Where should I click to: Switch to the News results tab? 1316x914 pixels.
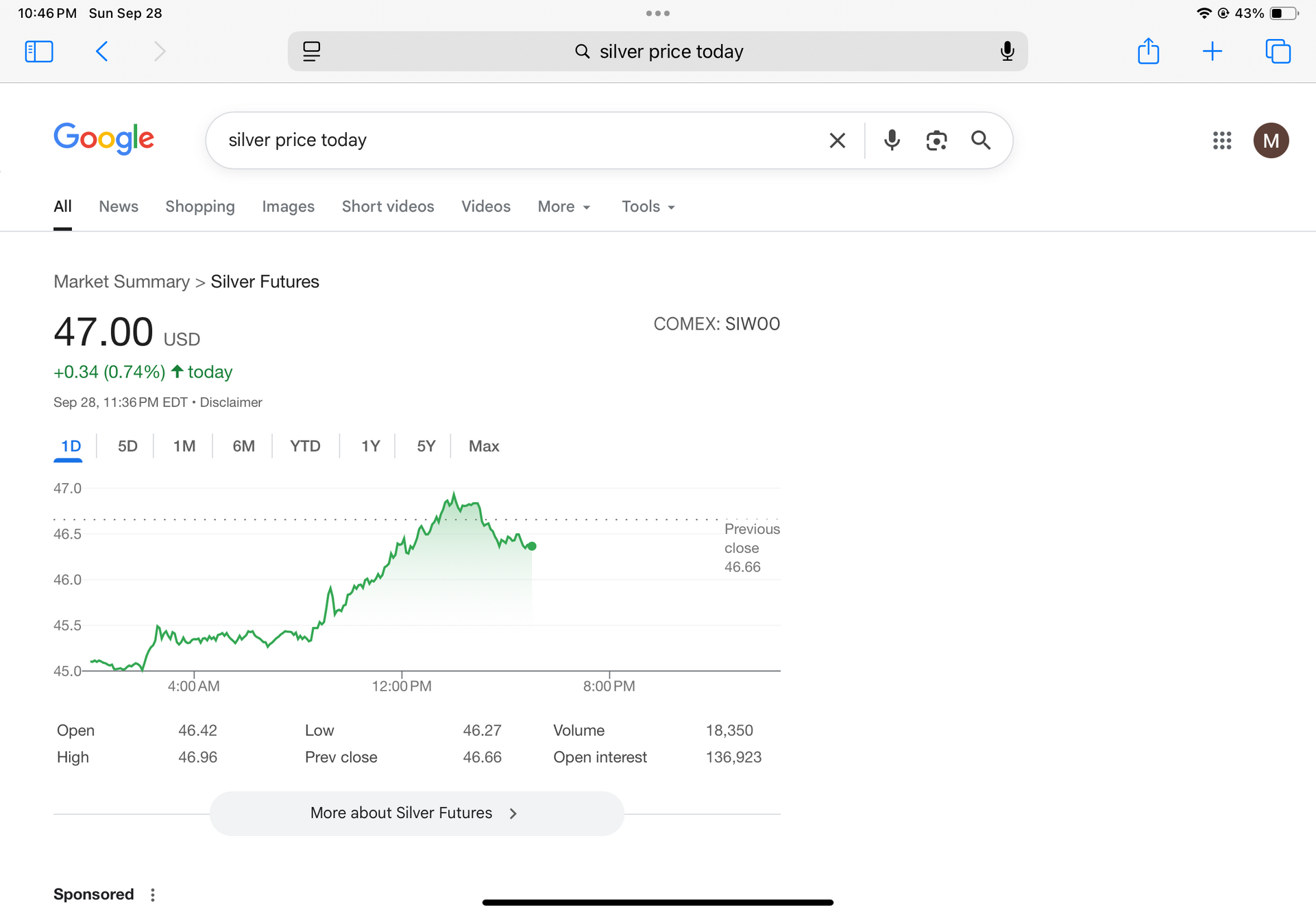click(x=119, y=207)
